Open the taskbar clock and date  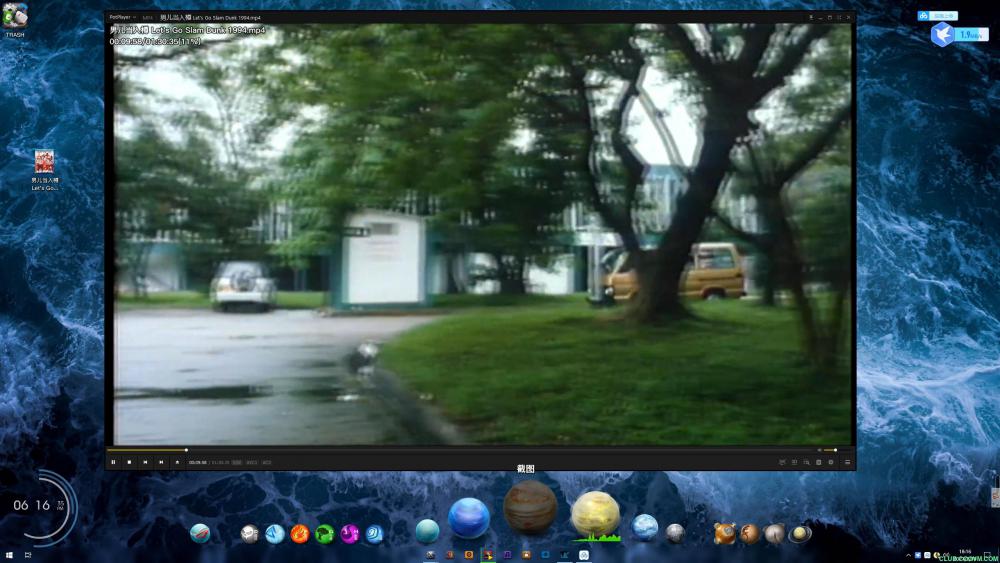pos(965,555)
